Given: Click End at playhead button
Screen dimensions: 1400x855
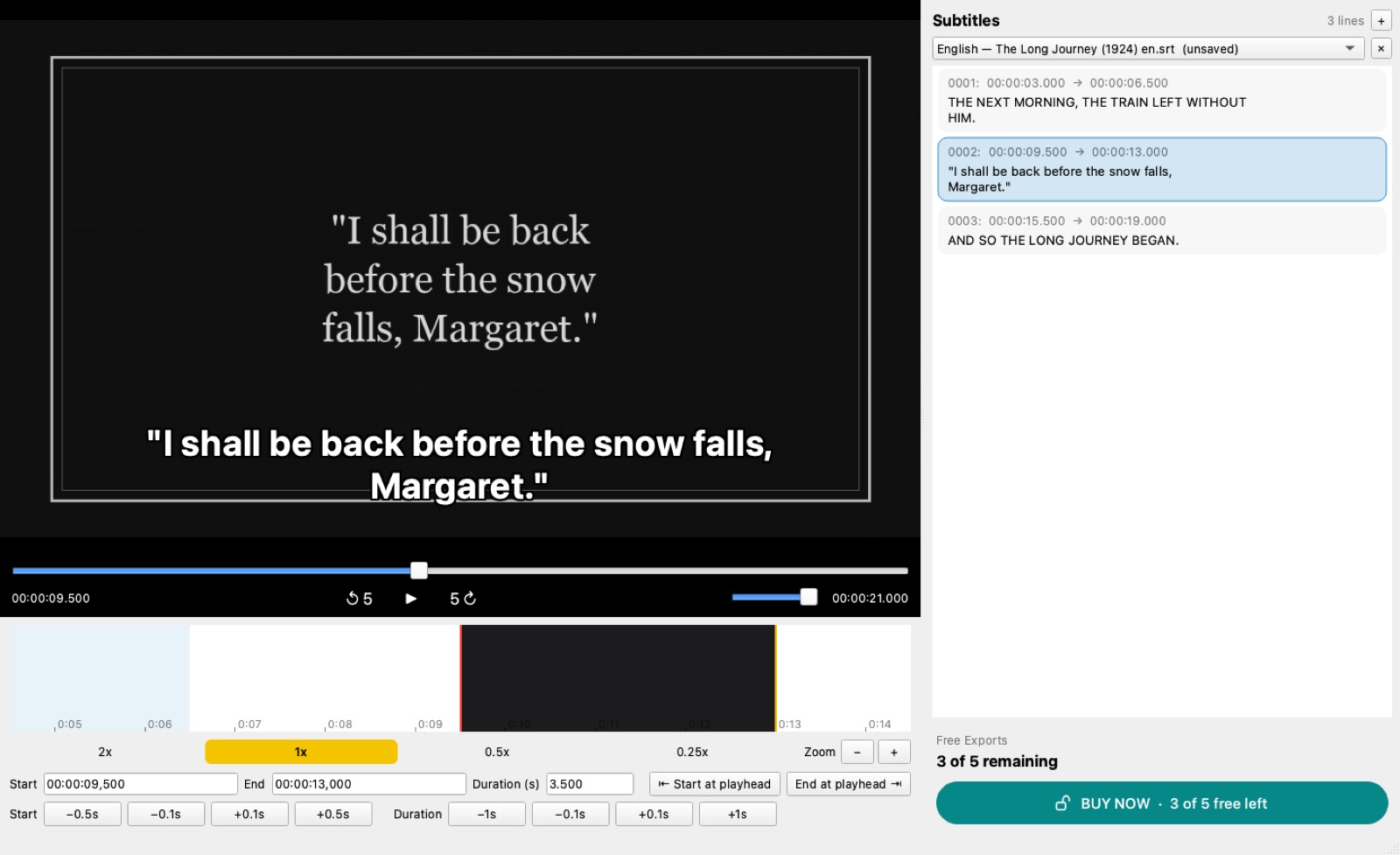Looking at the screenshot, I should click(x=848, y=784).
